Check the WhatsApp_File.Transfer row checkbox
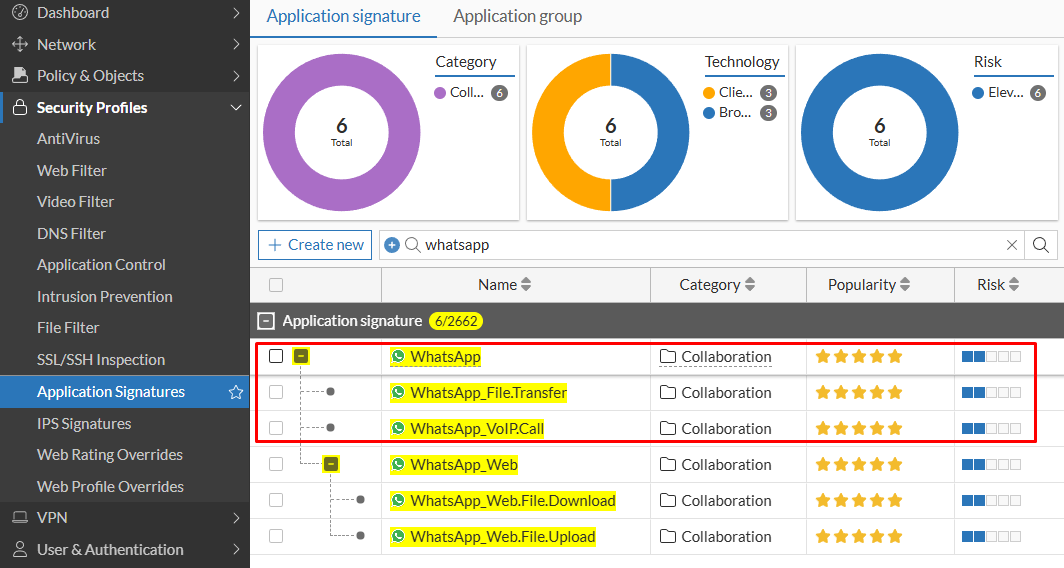The image size is (1064, 568). tap(276, 392)
